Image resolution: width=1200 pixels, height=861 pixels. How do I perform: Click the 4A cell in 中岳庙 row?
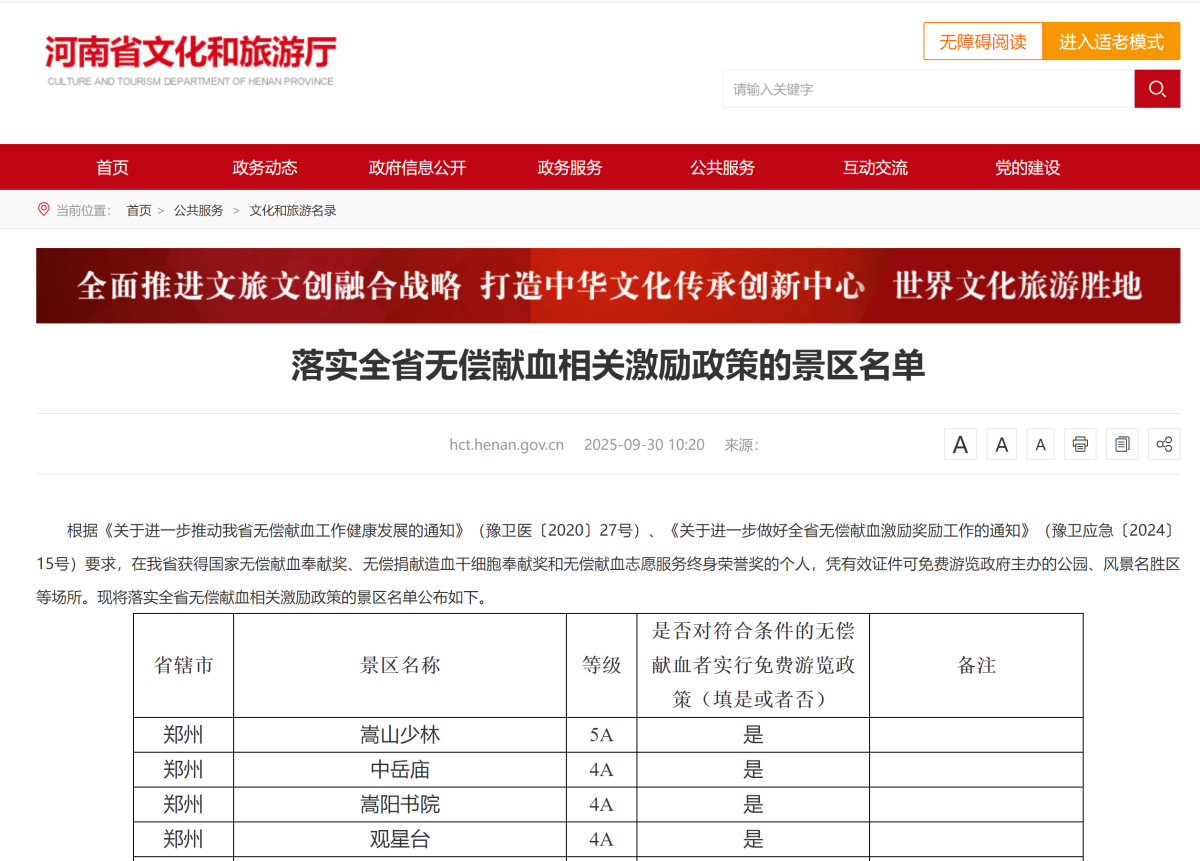[601, 770]
